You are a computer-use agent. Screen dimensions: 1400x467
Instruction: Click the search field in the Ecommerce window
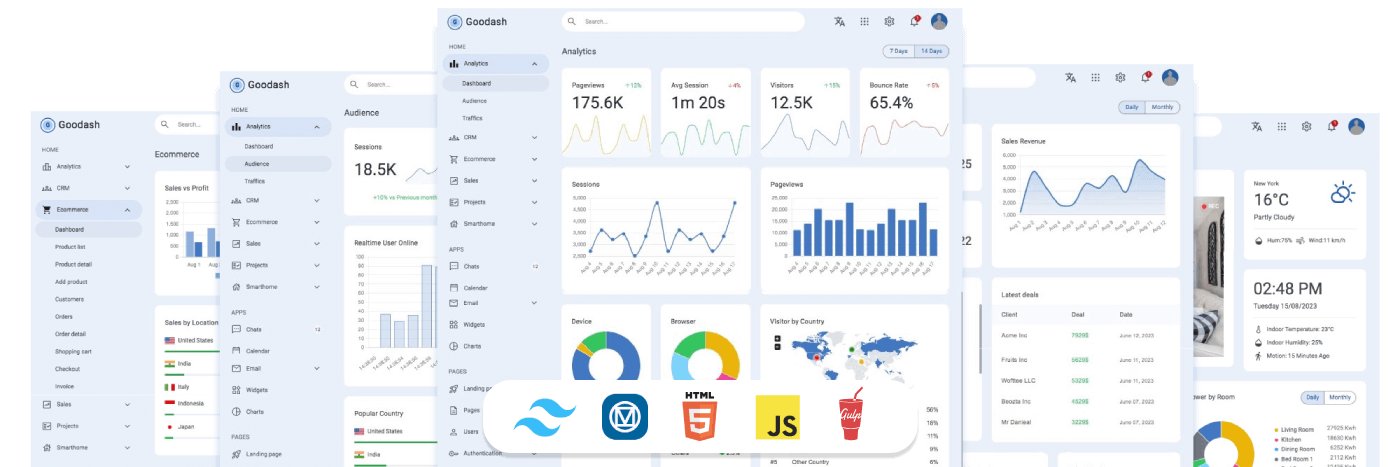[x=185, y=125]
